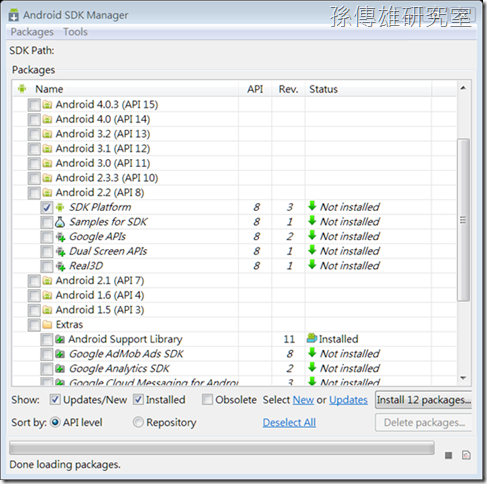Viewport: 487px width, 484px height.
Task: Click the package list scrollbar down arrow
Action: coord(463,378)
